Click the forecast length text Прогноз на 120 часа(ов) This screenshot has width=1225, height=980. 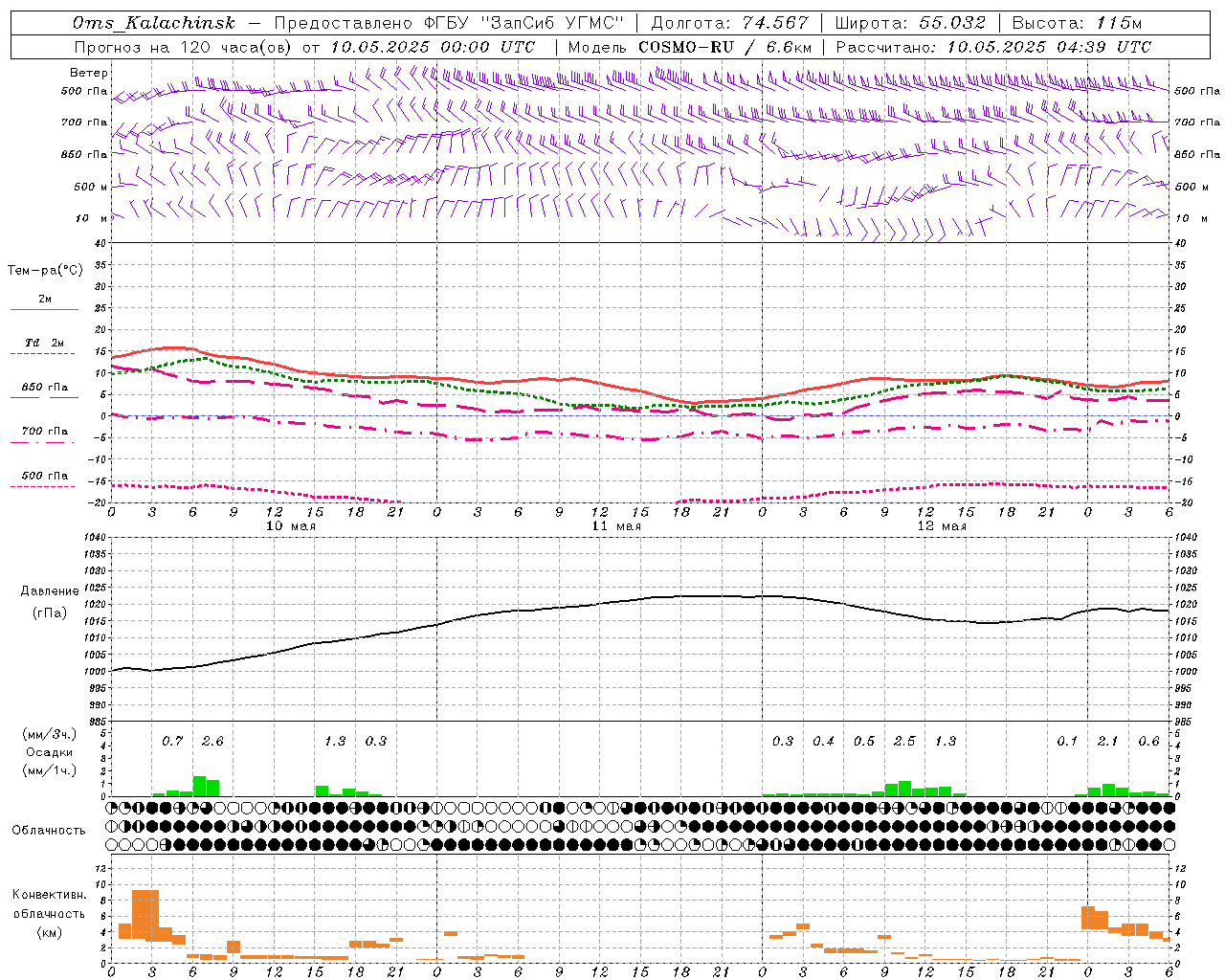[x=183, y=47]
